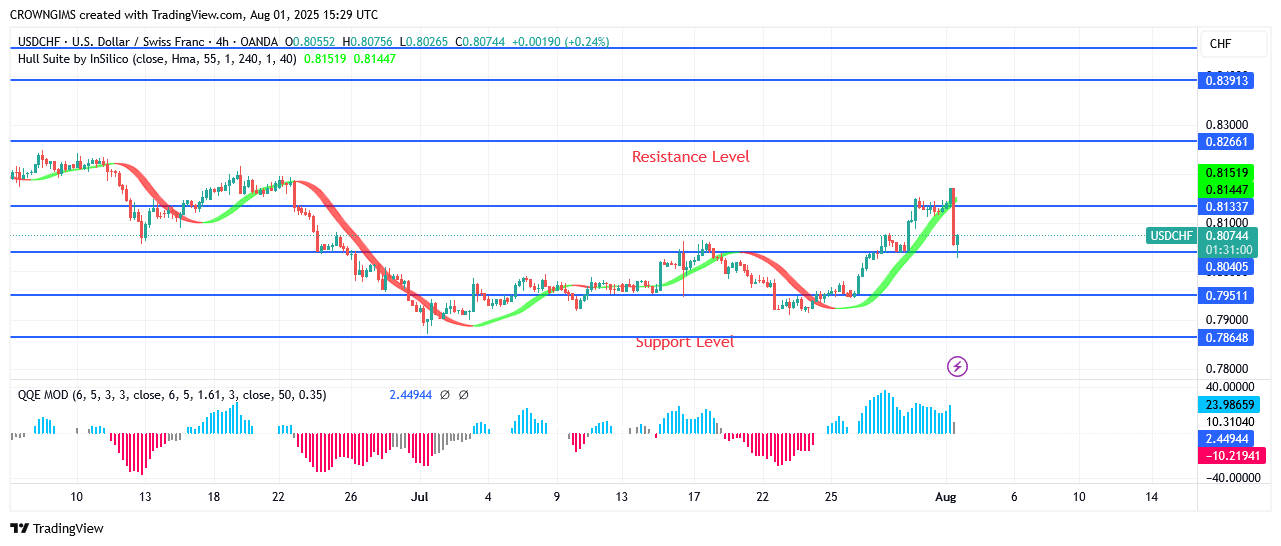Click the blue 2.44944 axis value tag
Screen dimensions: 1281x546
pyautogui.click(x=1227, y=439)
